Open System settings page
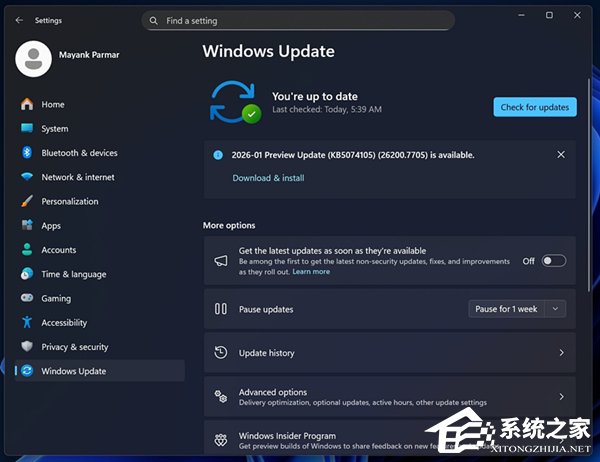This screenshot has height=462, width=600. (99, 128)
